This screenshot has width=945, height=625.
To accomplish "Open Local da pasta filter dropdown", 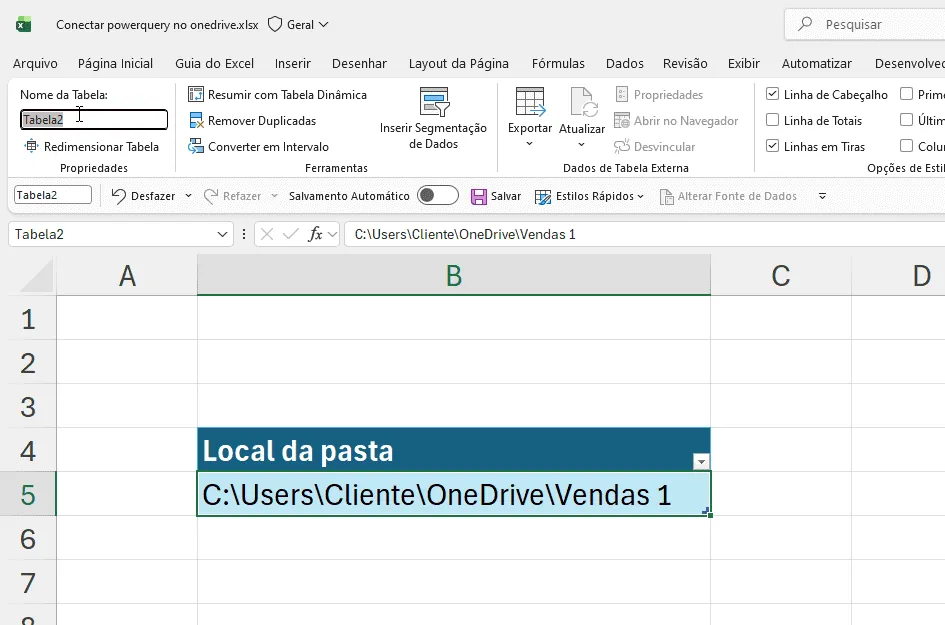I will click(x=701, y=462).
